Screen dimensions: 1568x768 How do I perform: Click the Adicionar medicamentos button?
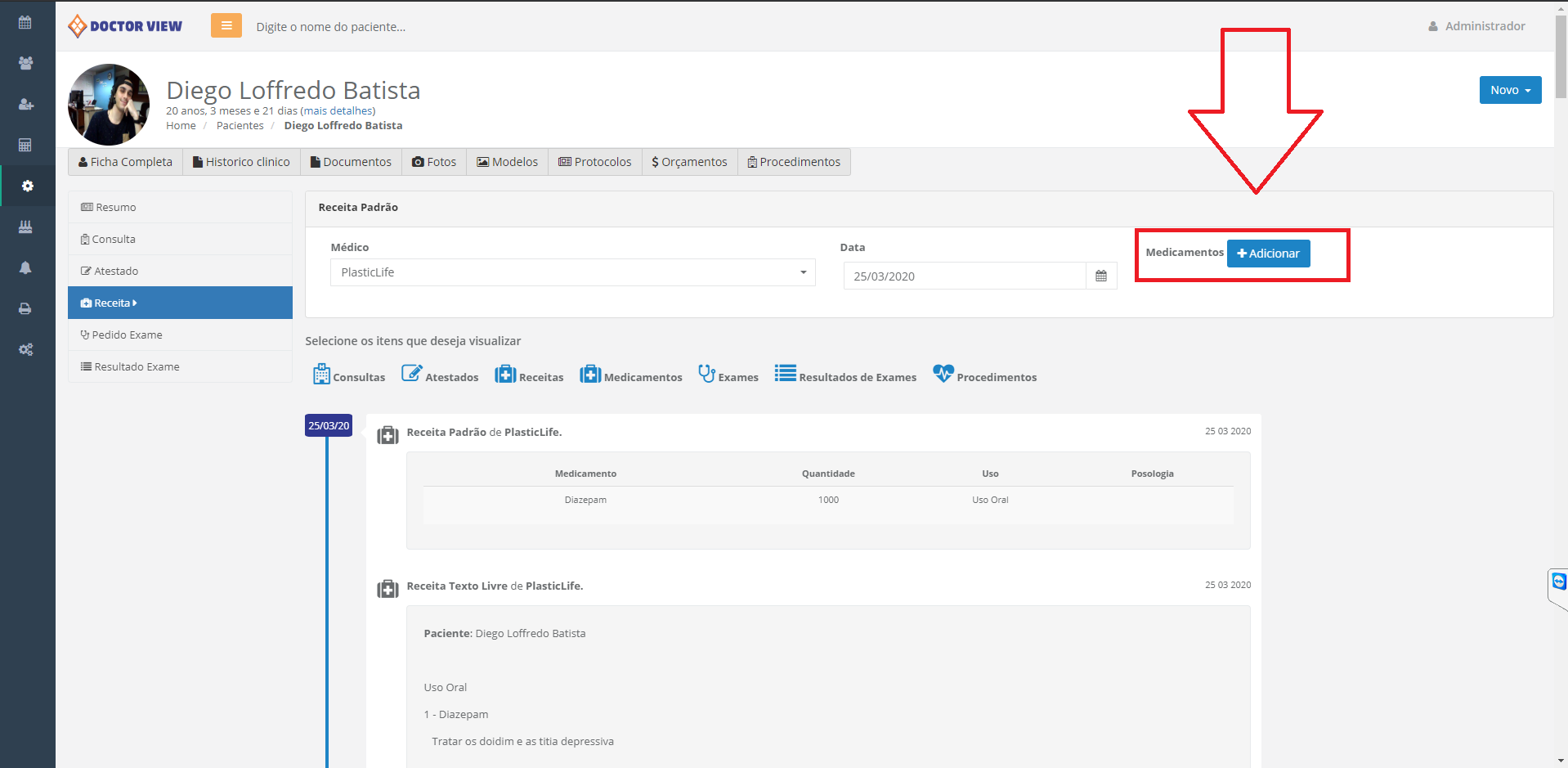1268,254
